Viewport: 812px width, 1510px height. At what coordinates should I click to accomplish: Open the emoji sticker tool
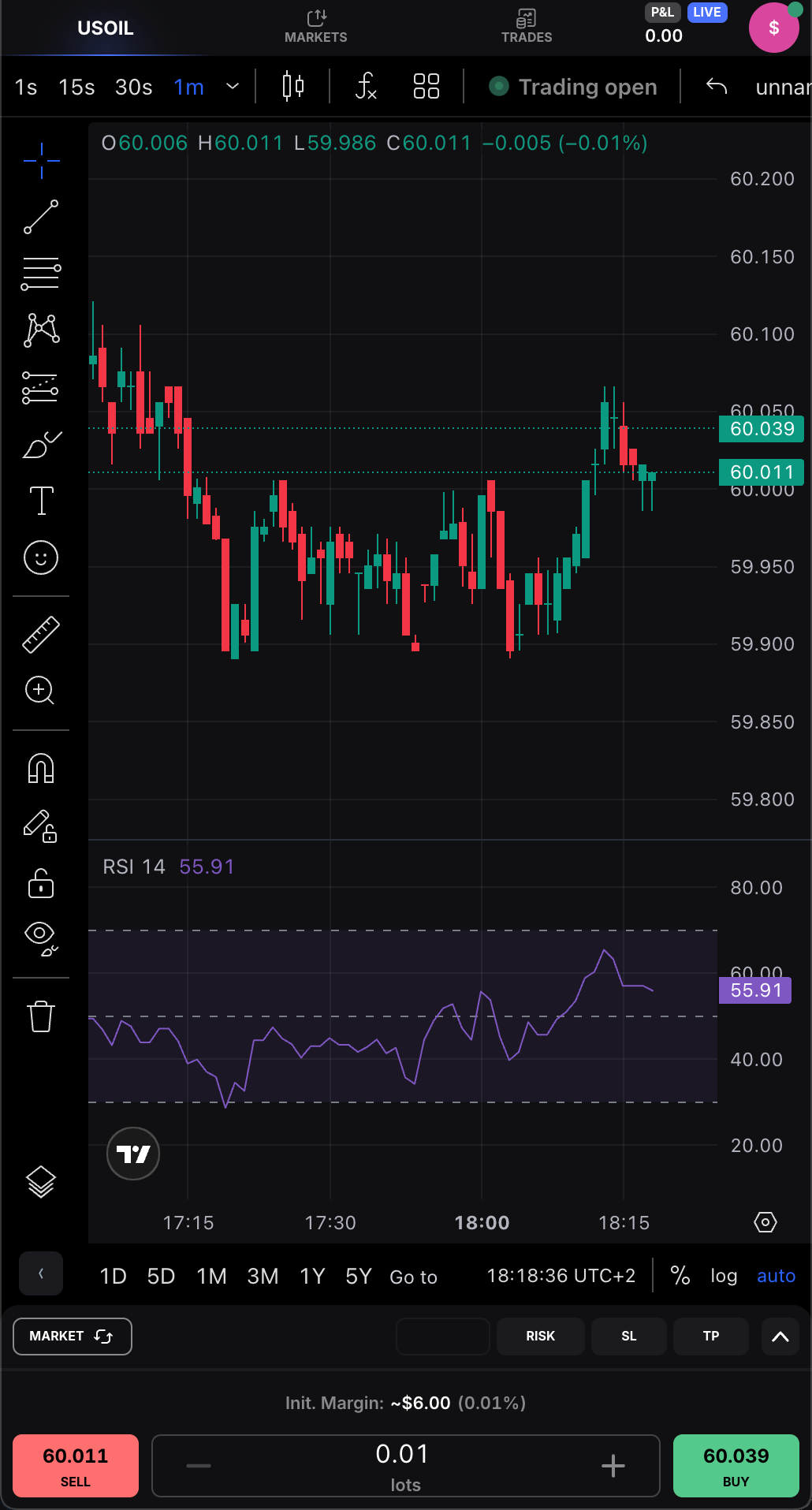coord(41,557)
